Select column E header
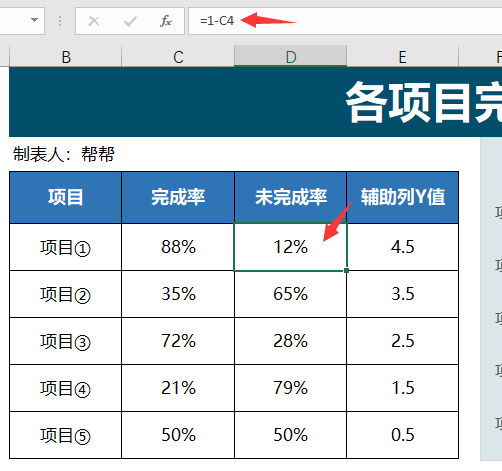 pyautogui.click(x=403, y=57)
